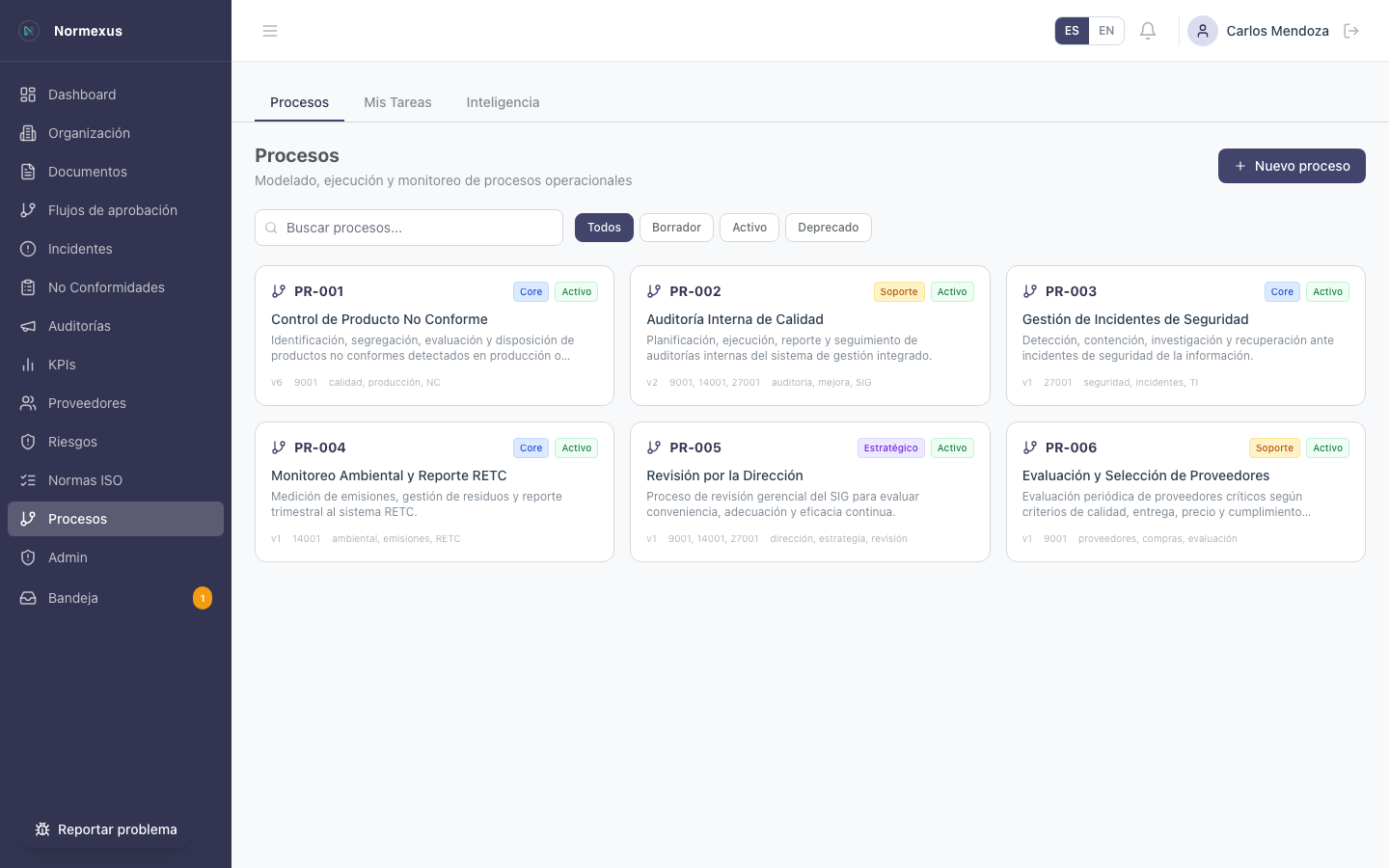Filter processes by Deprecado status

point(828,228)
